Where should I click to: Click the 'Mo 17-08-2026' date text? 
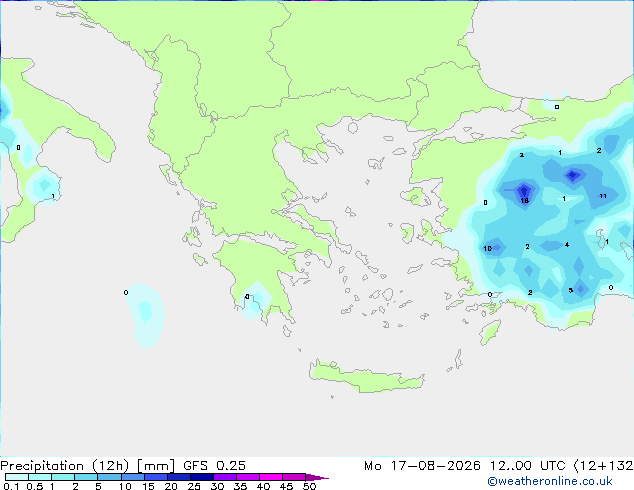[x=422, y=466]
